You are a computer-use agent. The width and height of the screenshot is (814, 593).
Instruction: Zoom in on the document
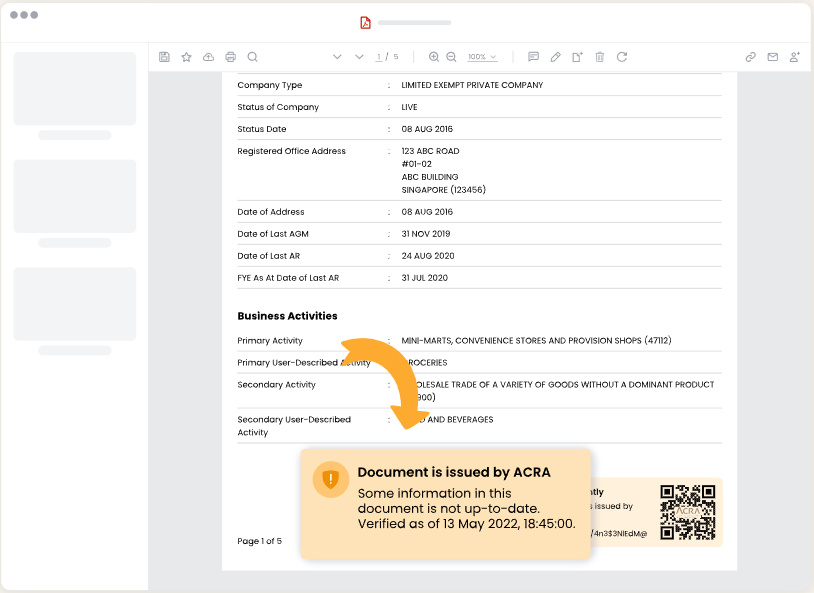click(x=434, y=57)
